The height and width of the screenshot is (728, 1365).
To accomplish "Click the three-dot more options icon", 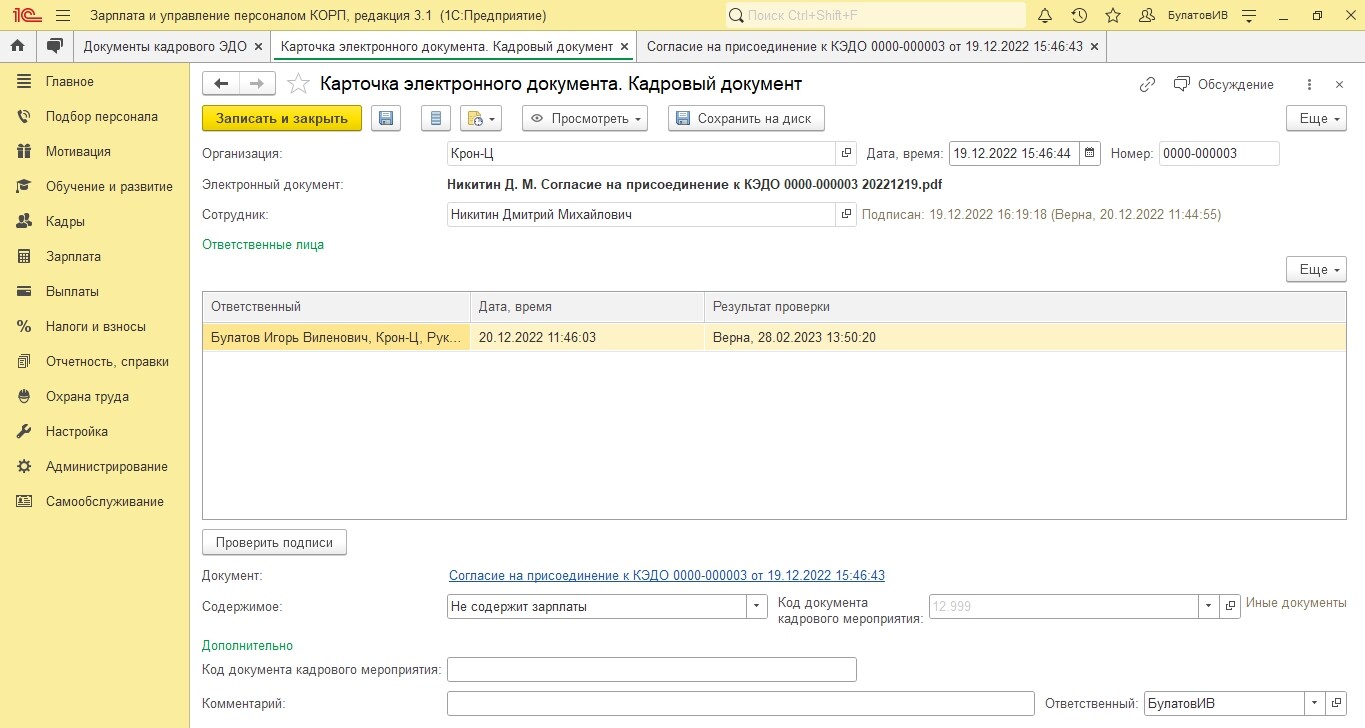I will point(1309,84).
